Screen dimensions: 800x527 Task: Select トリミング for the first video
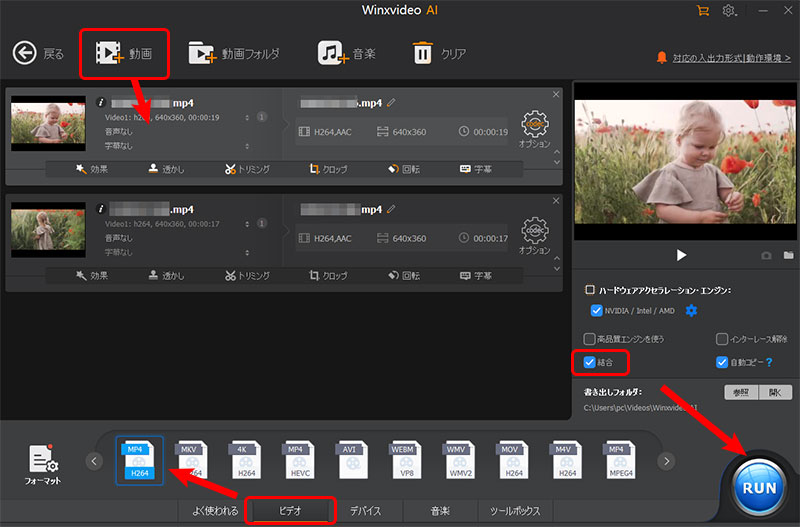[247, 169]
